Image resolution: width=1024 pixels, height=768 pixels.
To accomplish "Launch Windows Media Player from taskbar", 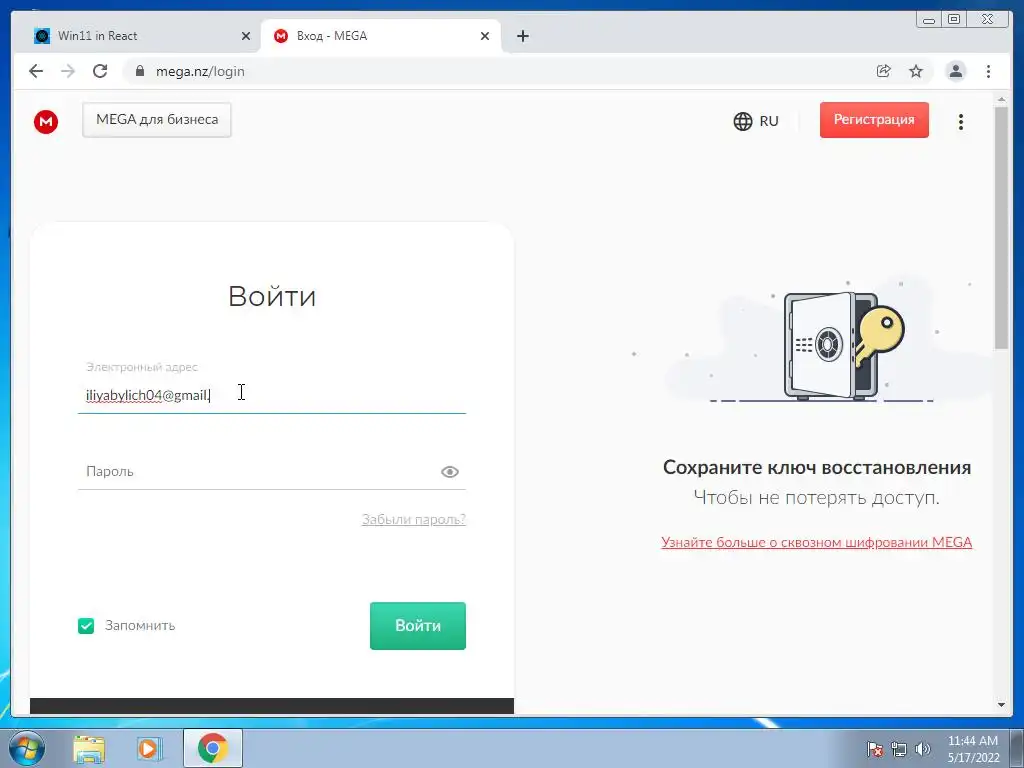I will click(x=149, y=748).
